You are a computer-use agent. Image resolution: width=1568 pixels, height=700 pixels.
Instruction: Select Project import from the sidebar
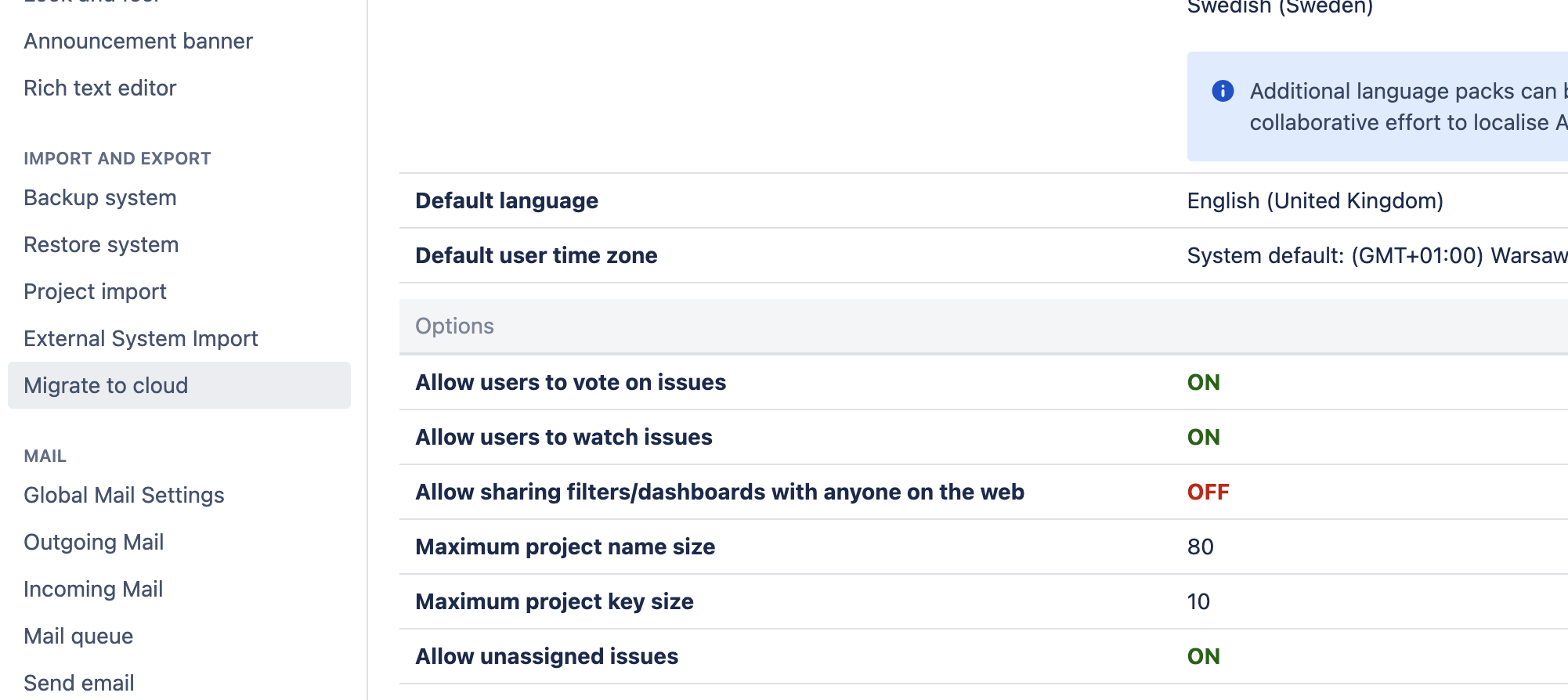(95, 291)
